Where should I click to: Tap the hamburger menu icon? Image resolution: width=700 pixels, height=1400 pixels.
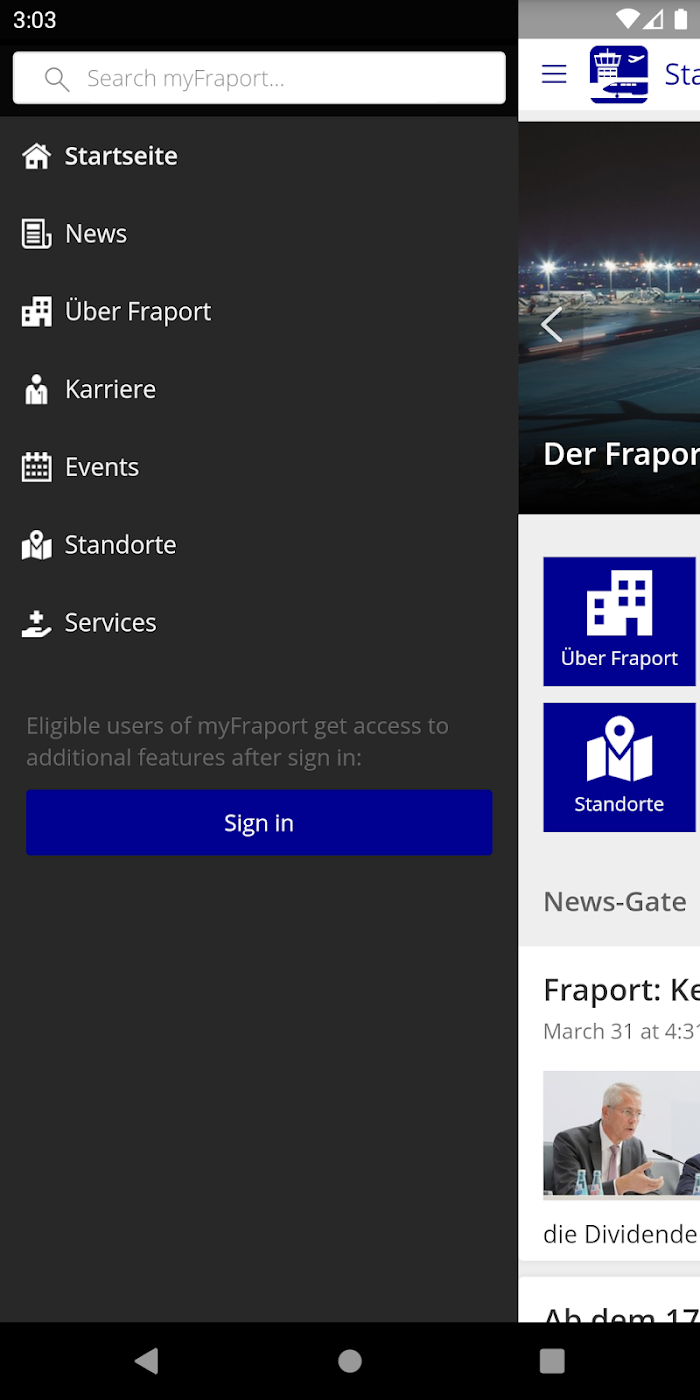(x=554, y=74)
